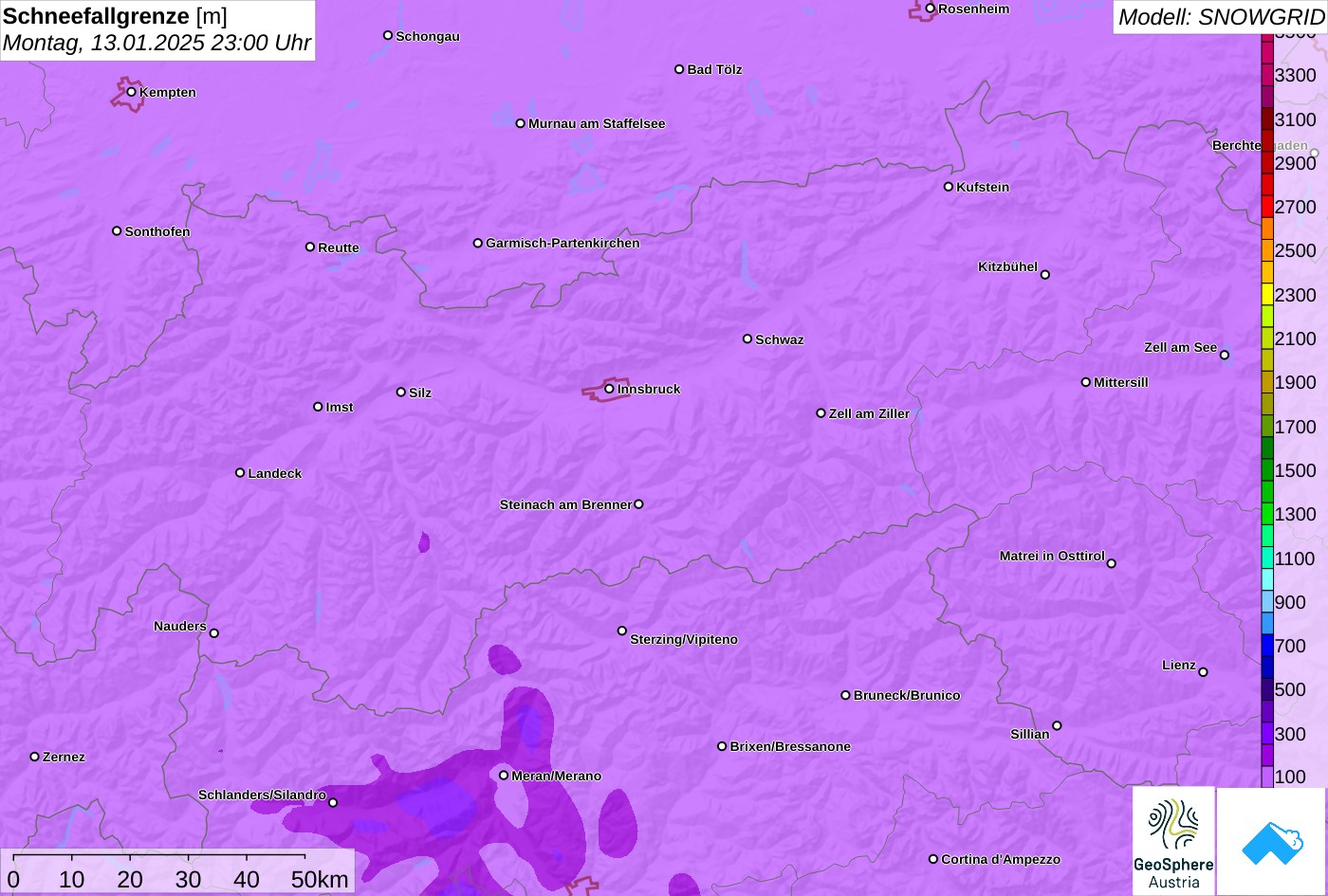Click the Bruneck/Brunico label
Screen dimensions: 1328x896
point(907,695)
